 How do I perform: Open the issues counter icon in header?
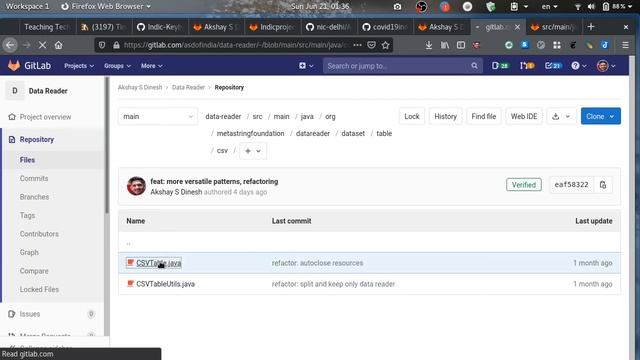[x=500, y=66]
